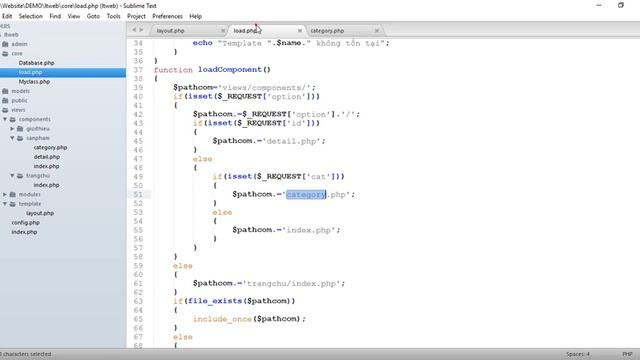Click the views folder icon
Image resolution: width=640 pixels, height=360 pixels.
coord(5,110)
